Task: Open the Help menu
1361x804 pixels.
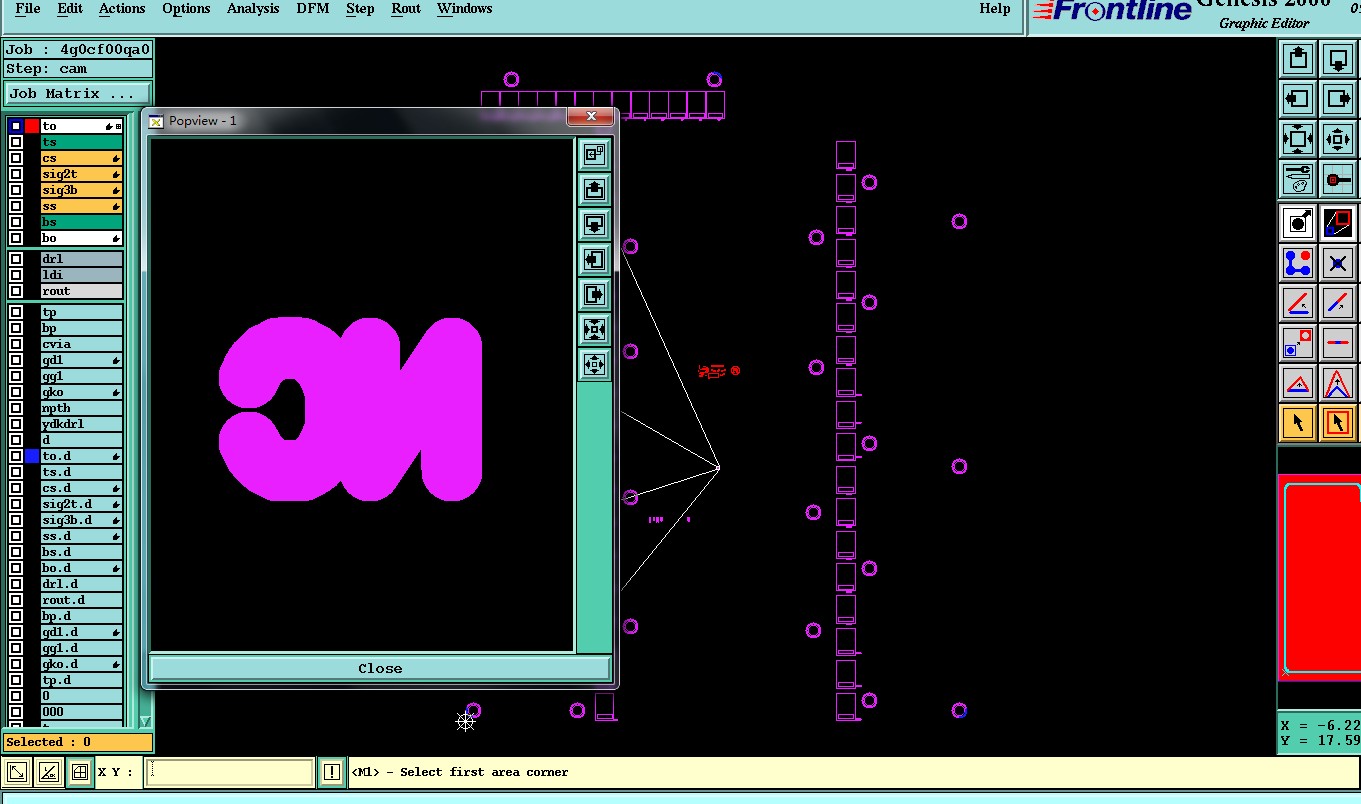Action: point(995,9)
